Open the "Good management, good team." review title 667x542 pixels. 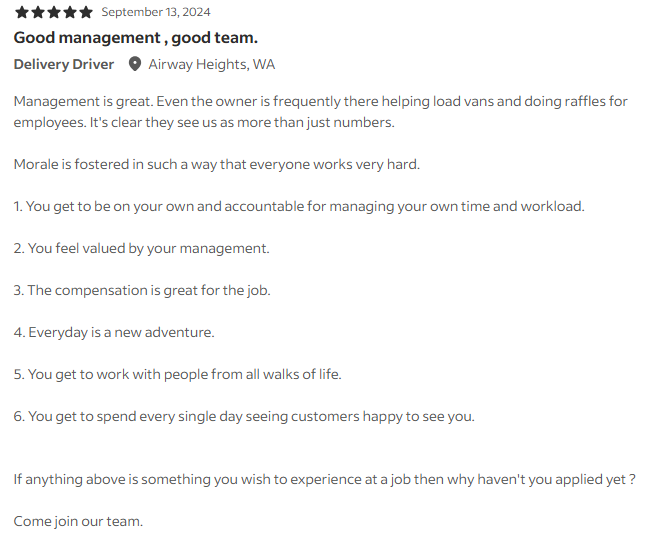(135, 38)
